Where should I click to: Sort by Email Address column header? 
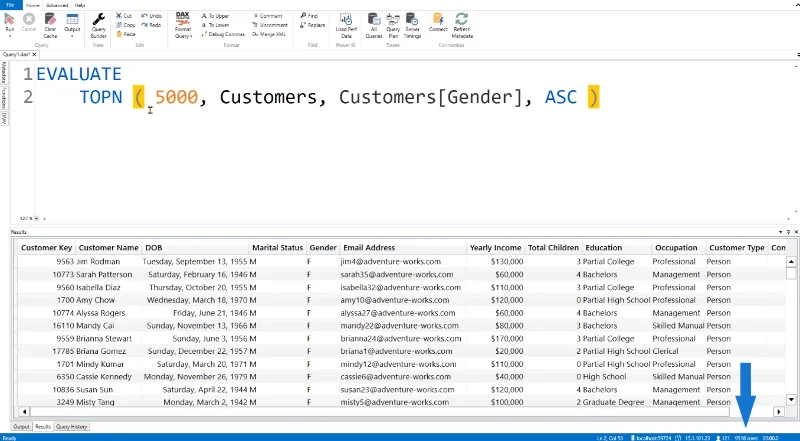(403, 248)
